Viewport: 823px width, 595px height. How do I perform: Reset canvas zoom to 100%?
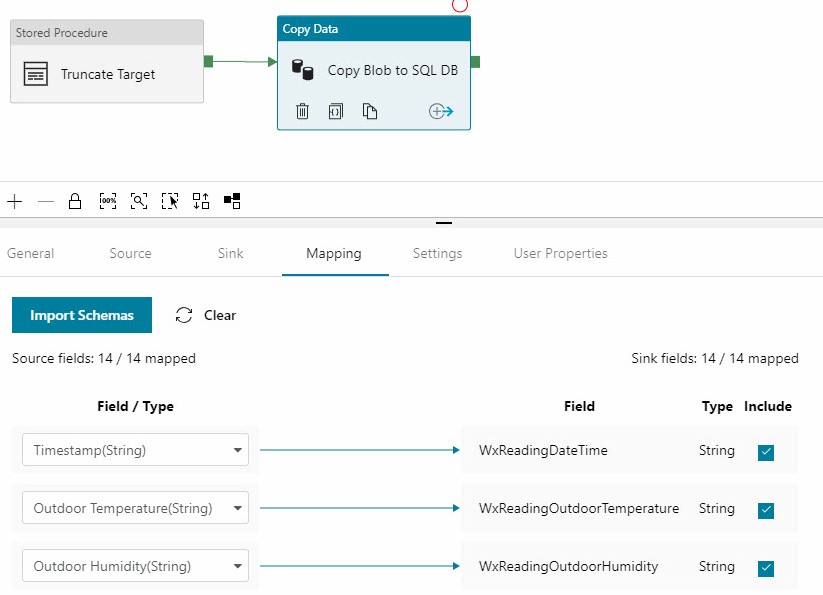coord(108,201)
